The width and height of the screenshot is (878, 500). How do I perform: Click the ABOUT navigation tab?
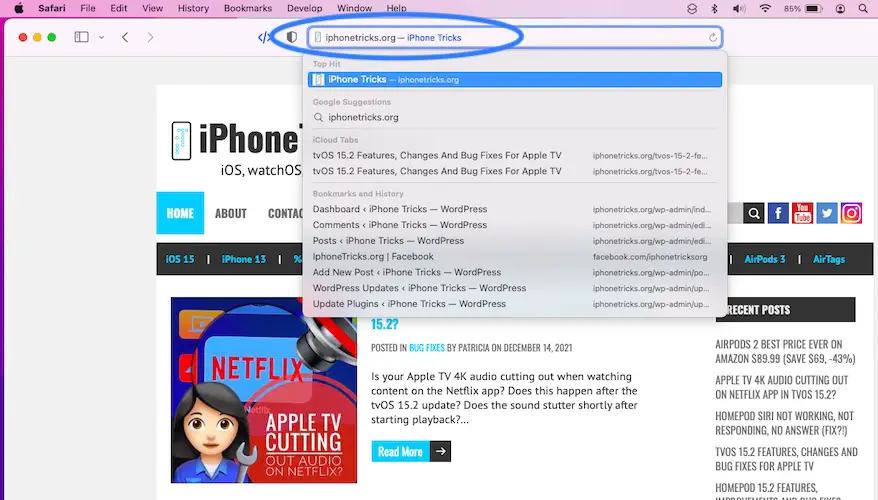tap(231, 213)
